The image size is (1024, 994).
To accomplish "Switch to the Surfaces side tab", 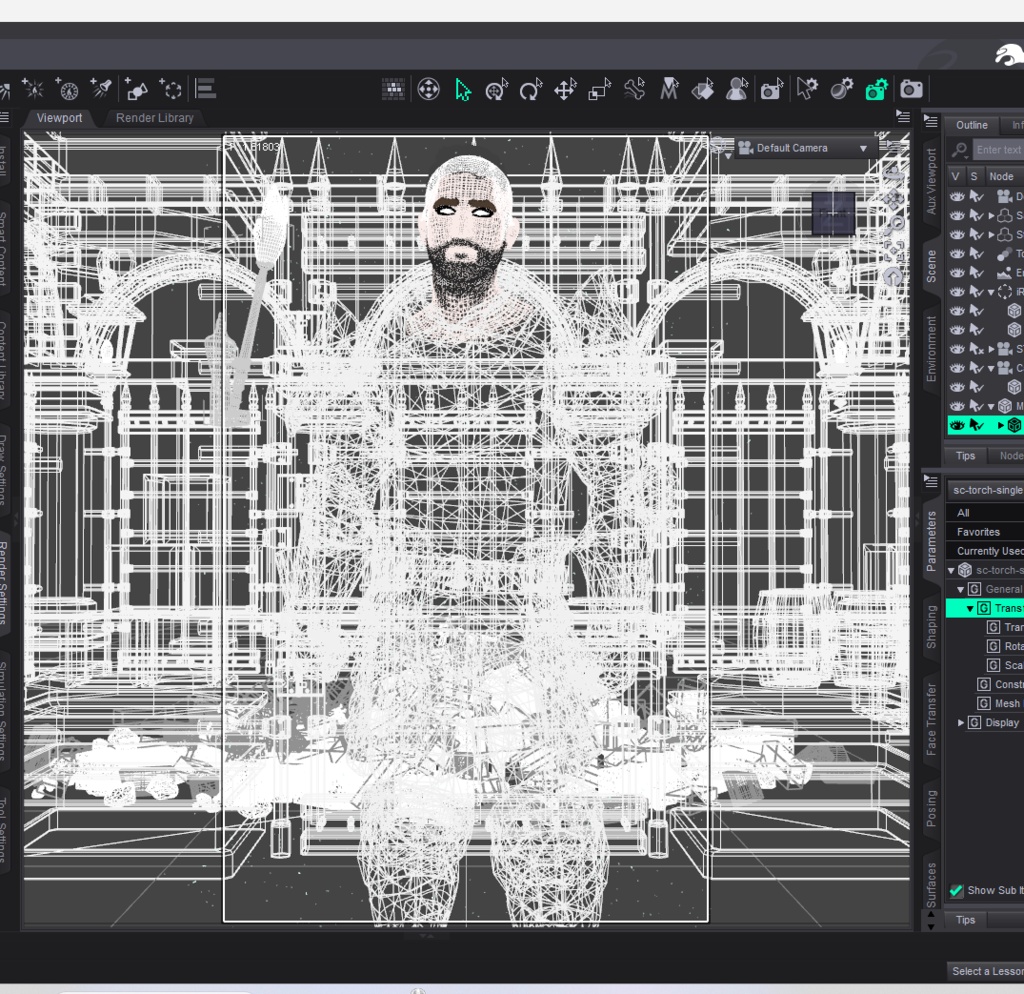I will click(x=931, y=885).
